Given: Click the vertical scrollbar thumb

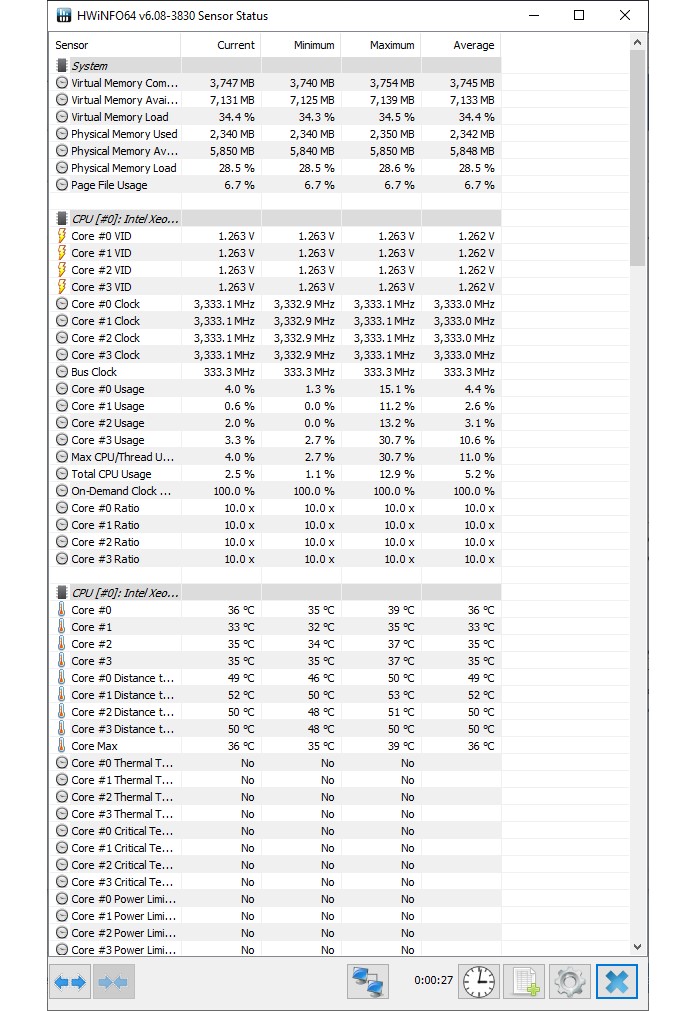Looking at the screenshot, I should tap(637, 158).
